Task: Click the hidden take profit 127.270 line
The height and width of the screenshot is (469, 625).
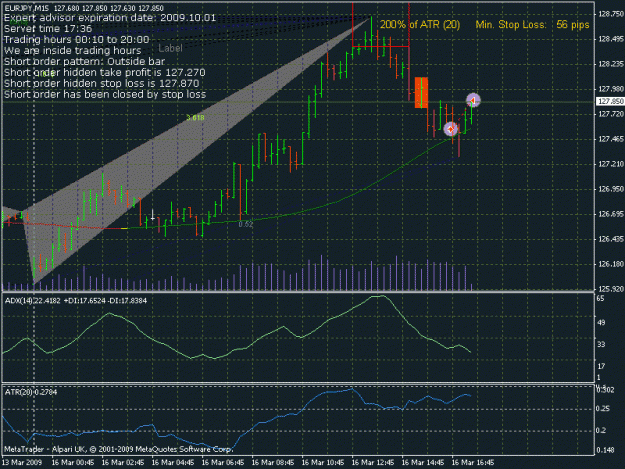Action: [x=105, y=73]
